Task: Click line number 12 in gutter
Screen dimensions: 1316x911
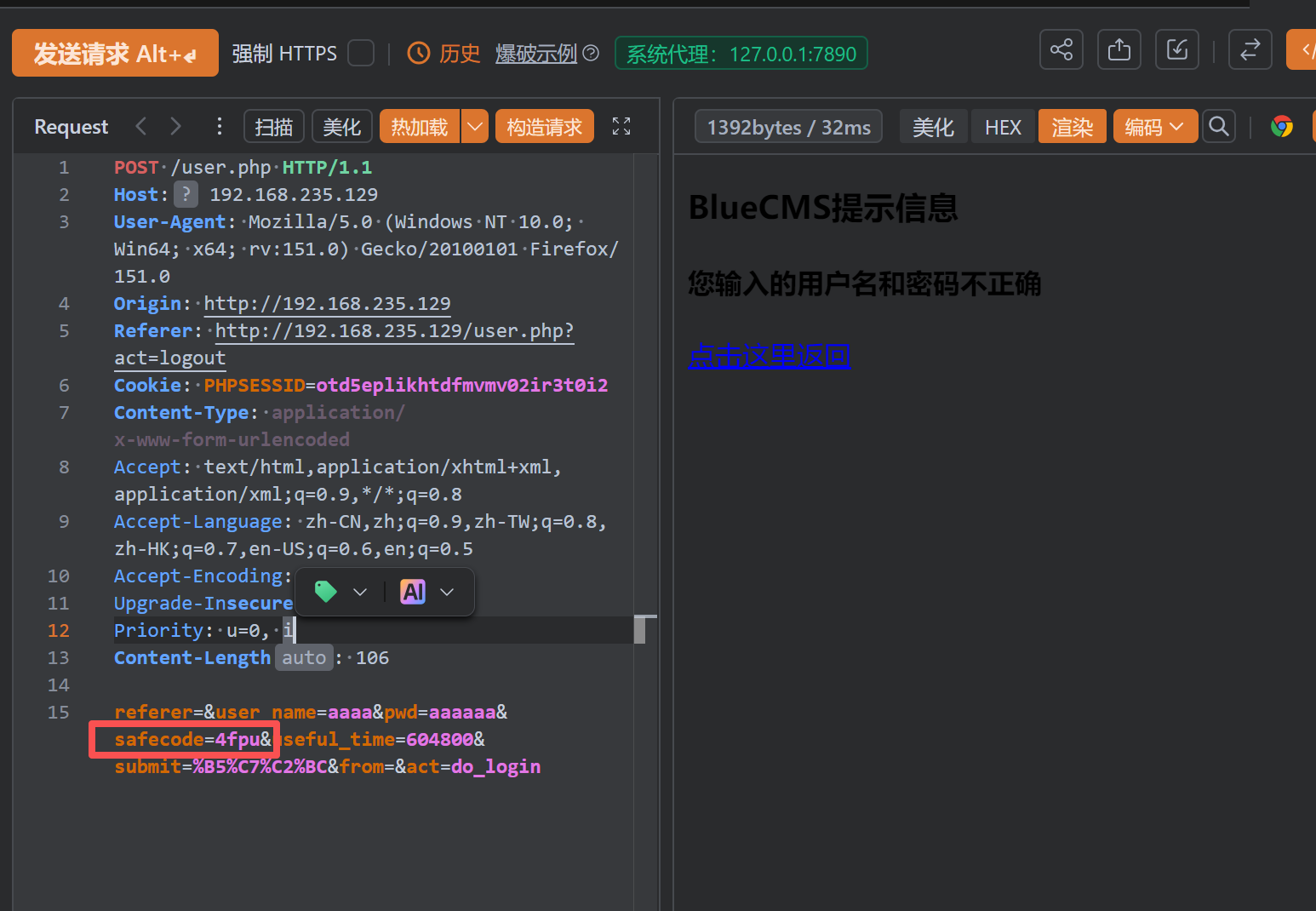Action: coord(58,630)
